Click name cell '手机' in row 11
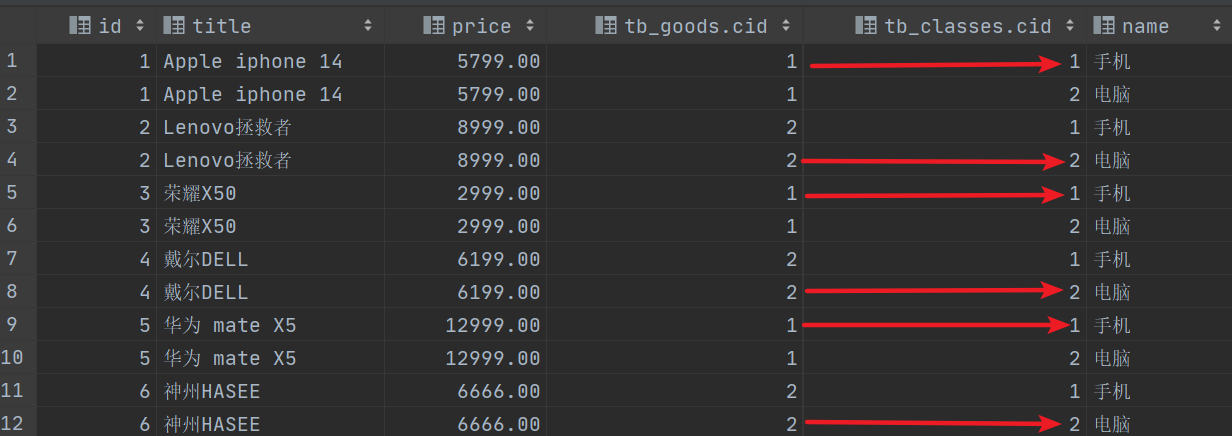The width and height of the screenshot is (1232, 436). pos(1112,391)
